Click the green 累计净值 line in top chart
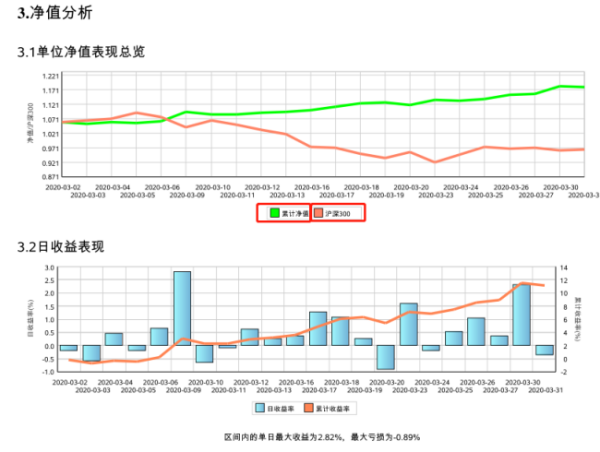 pos(400,103)
